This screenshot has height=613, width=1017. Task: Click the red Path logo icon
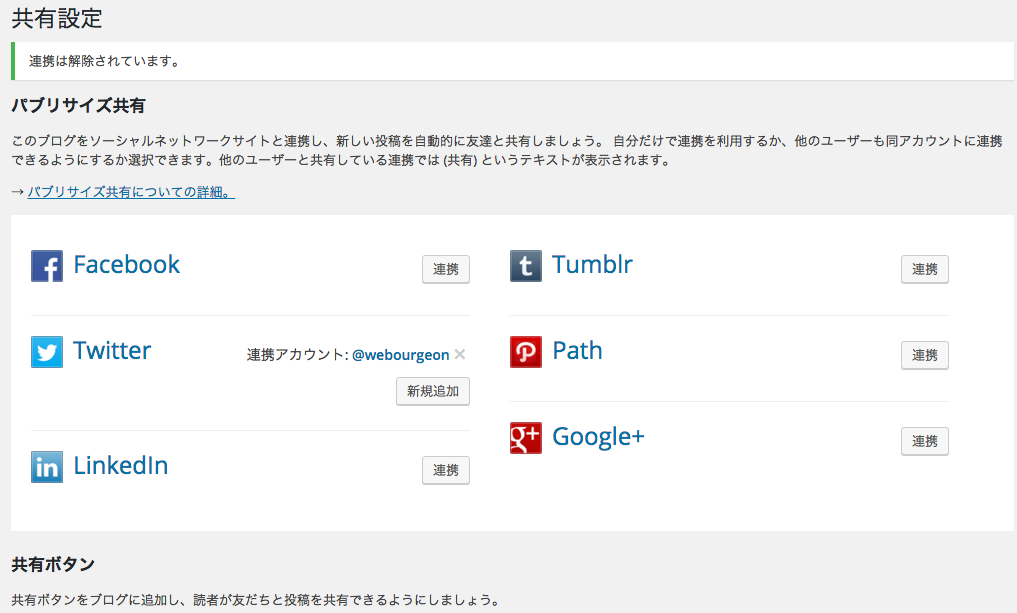tap(525, 352)
